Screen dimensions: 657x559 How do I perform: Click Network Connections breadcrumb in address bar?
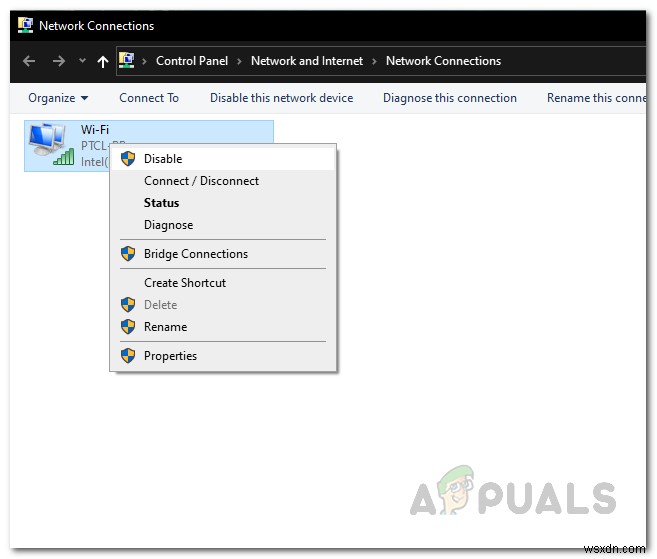pos(443,61)
